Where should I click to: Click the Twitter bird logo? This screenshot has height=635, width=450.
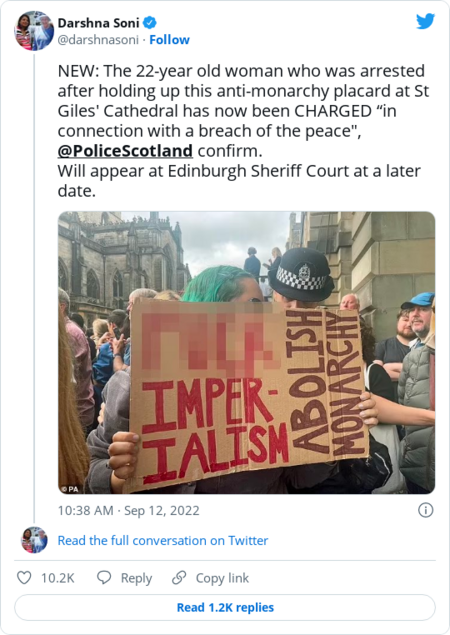[425, 21]
